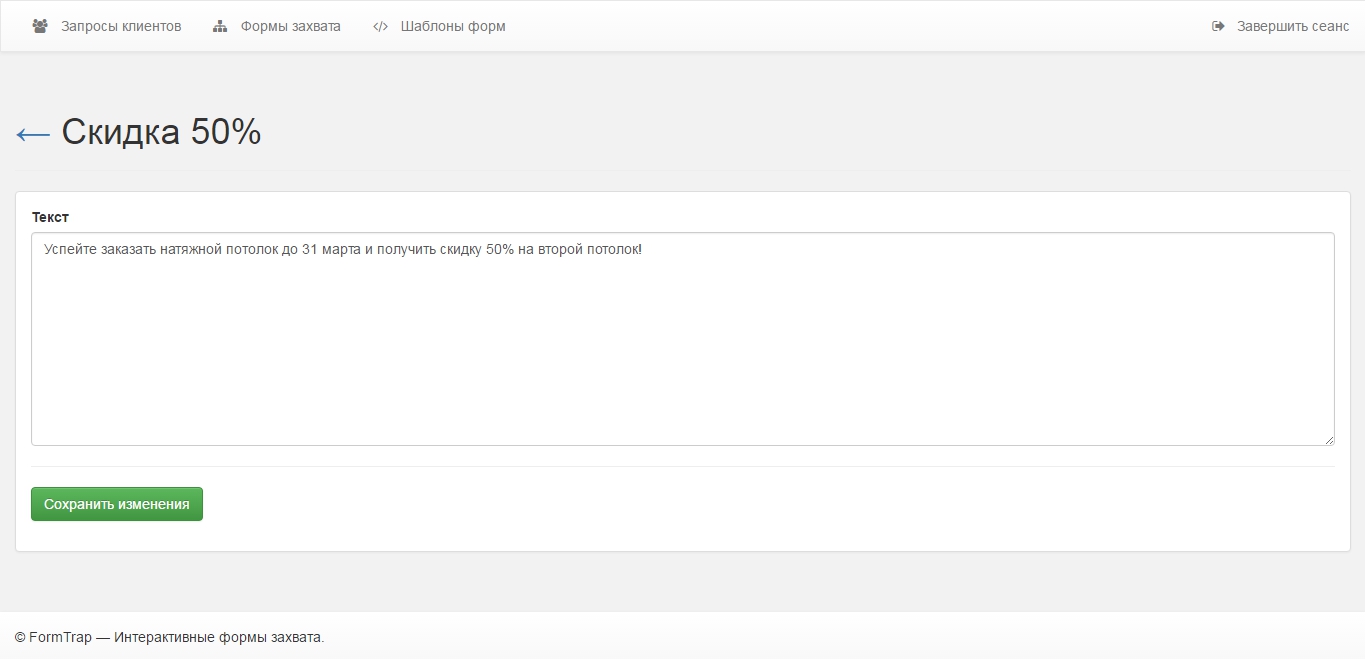Click the sign-out icon beside Завершить сеанс

coord(1218,26)
